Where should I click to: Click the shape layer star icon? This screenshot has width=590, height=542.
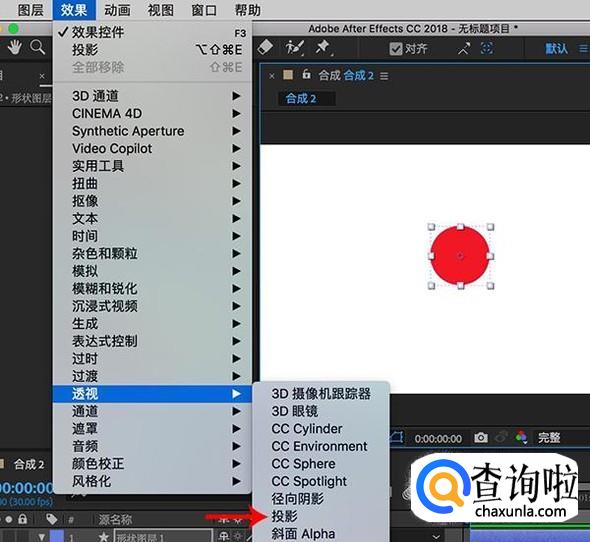click(x=103, y=536)
